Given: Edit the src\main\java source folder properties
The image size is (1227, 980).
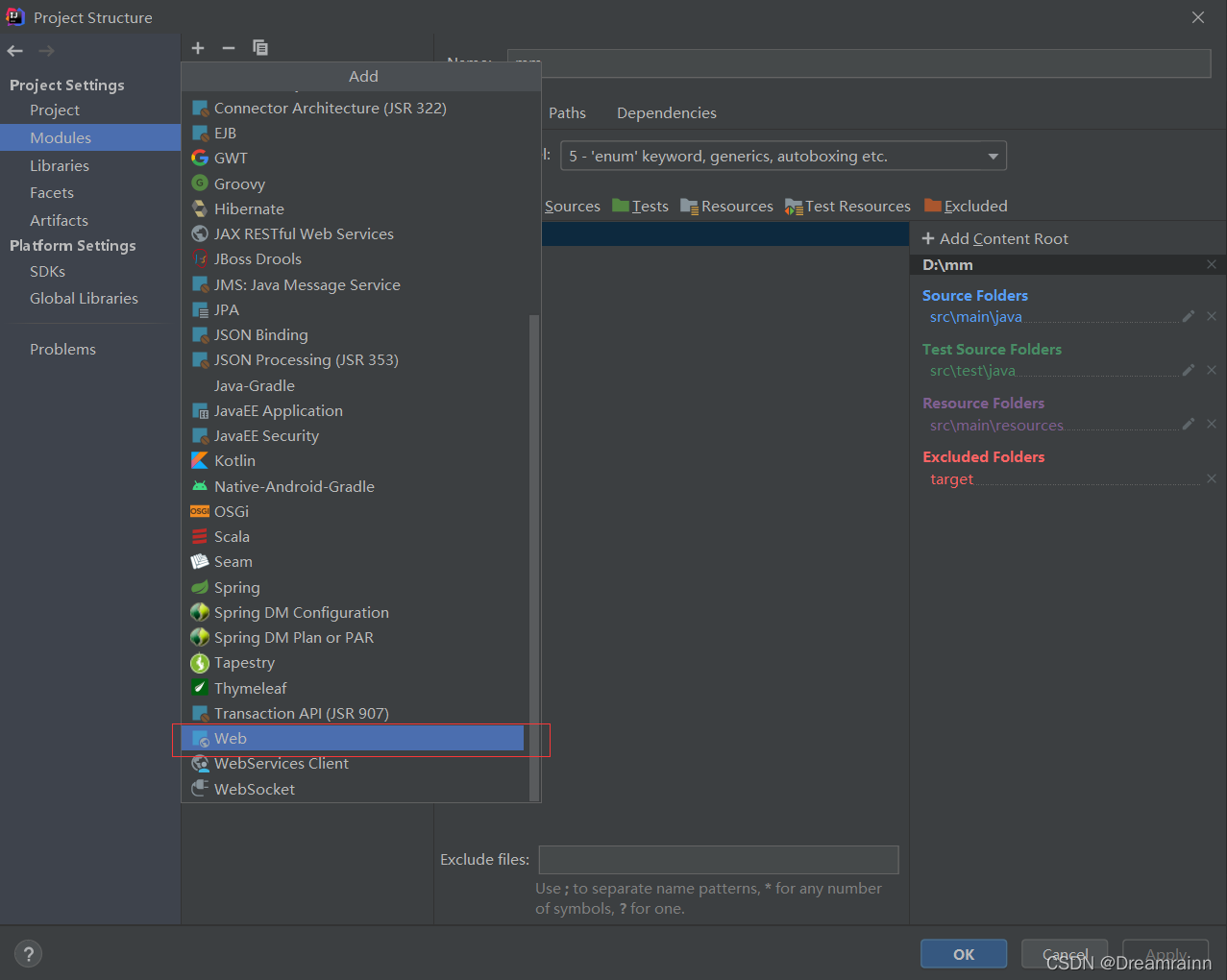Looking at the screenshot, I should (1189, 316).
